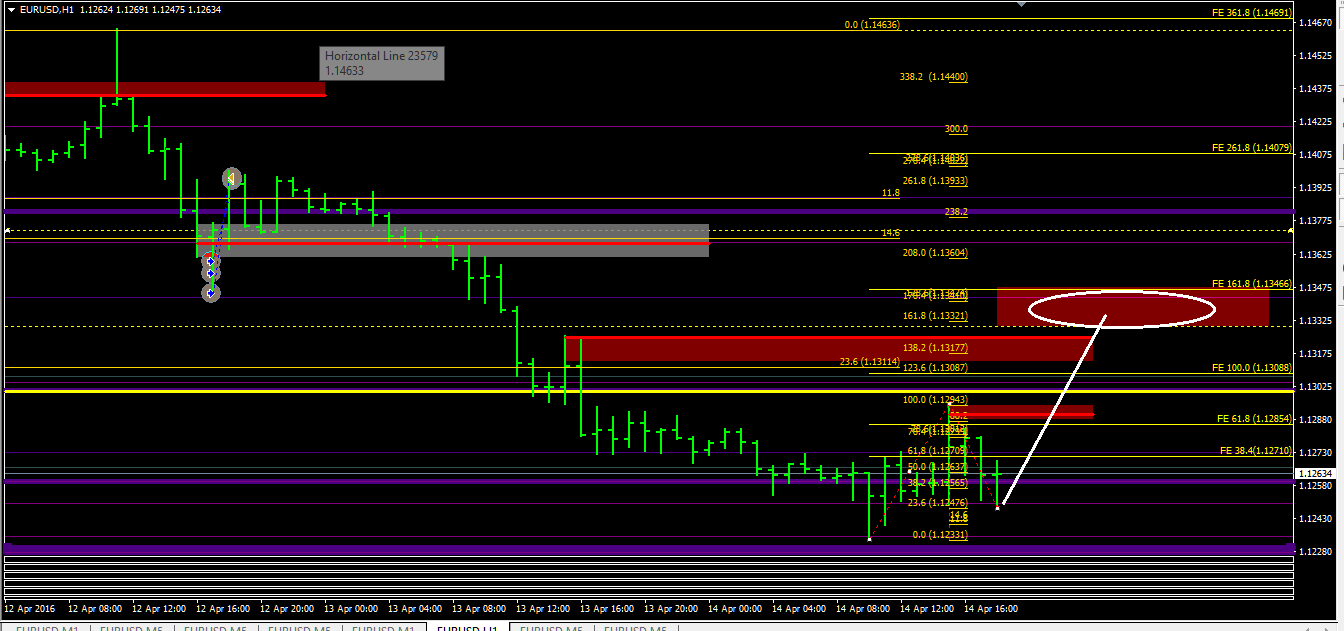Select the white ellipse drawing object
The width and height of the screenshot is (1344, 631).
click(1121, 308)
